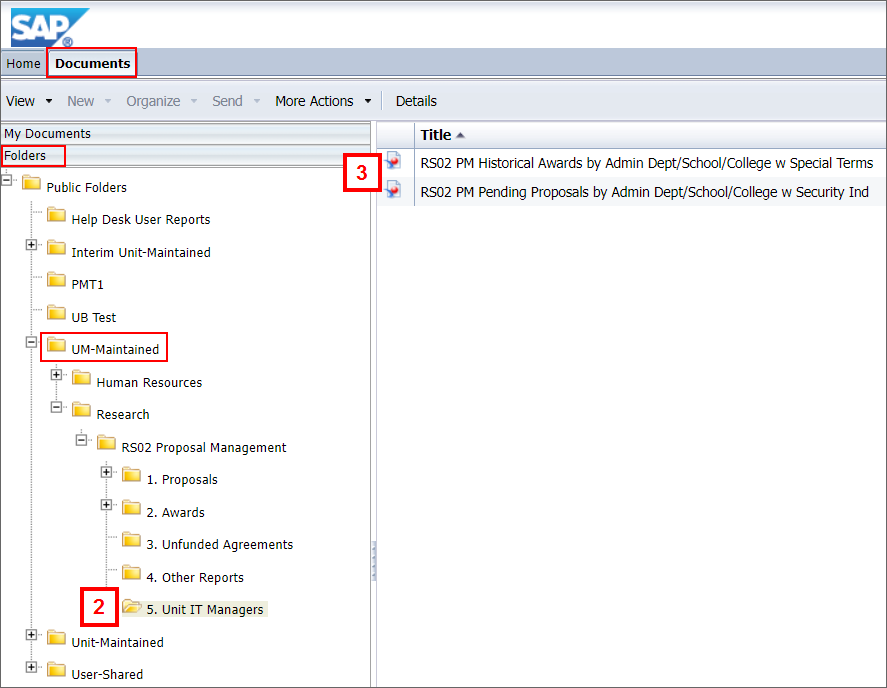Click the Interim Unit-Maintained folder icon

point(56,248)
